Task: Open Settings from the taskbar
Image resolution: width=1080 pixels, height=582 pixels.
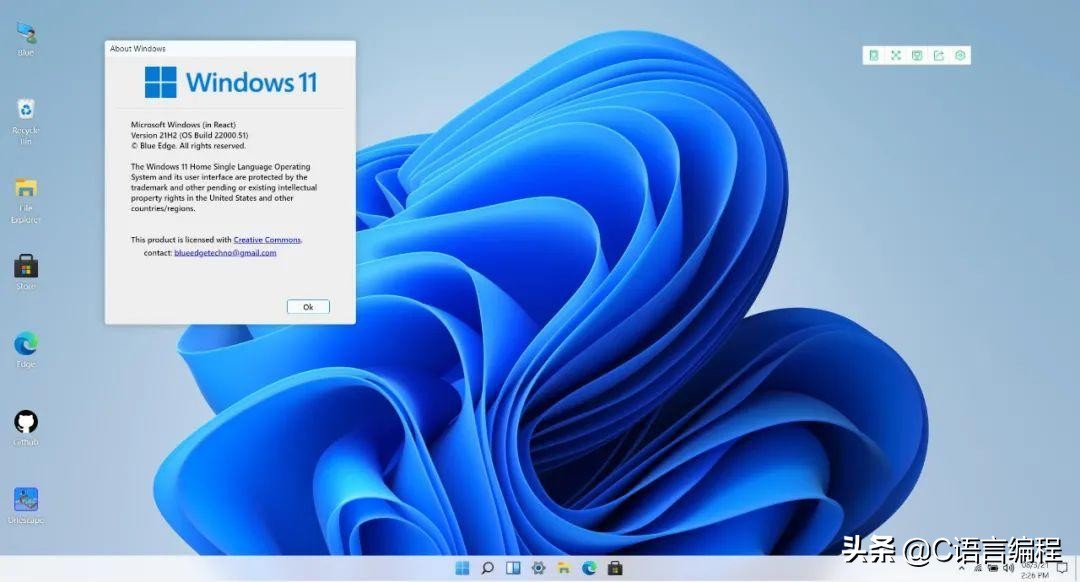Action: click(x=537, y=567)
